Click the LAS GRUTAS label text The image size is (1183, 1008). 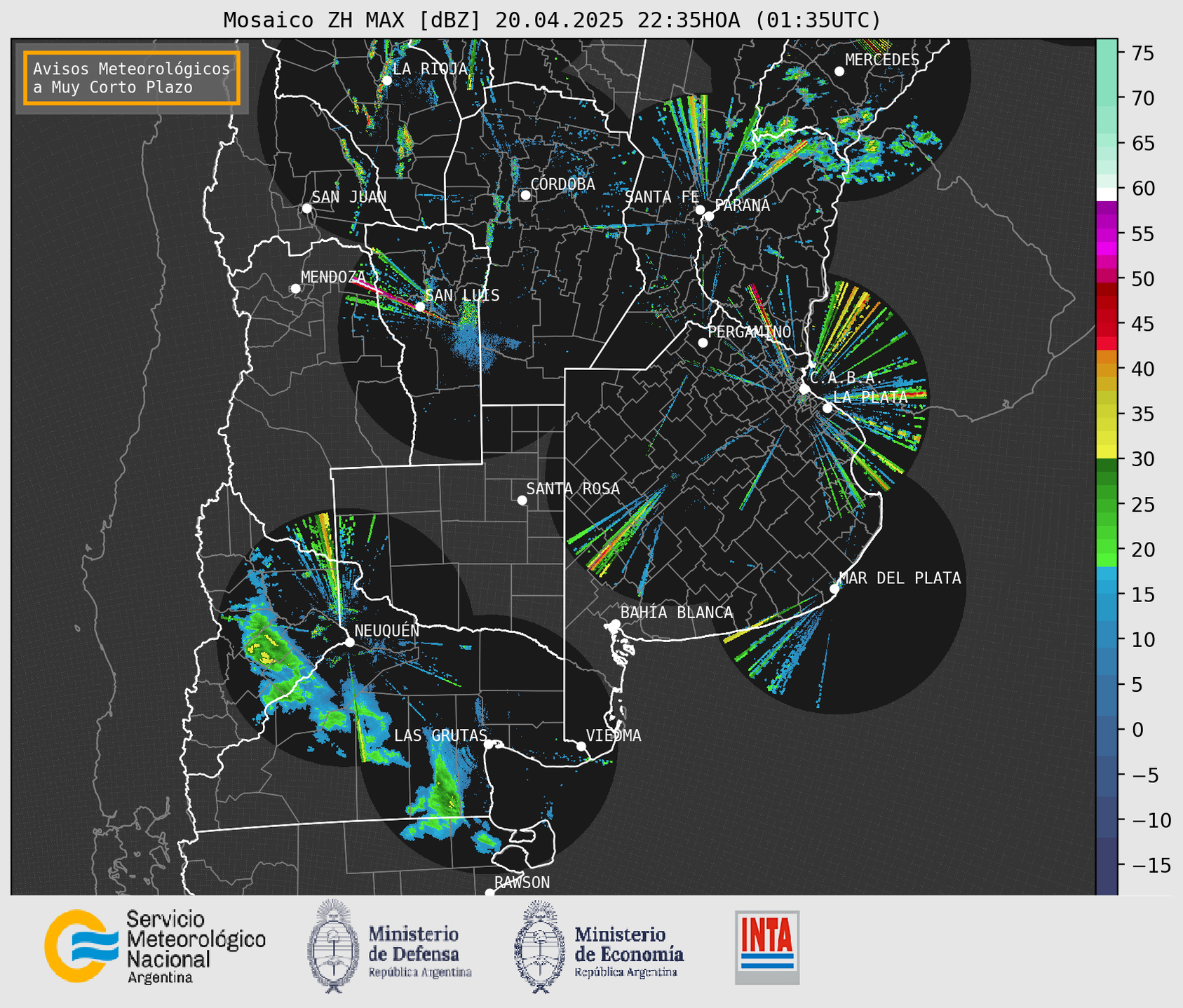click(440, 735)
